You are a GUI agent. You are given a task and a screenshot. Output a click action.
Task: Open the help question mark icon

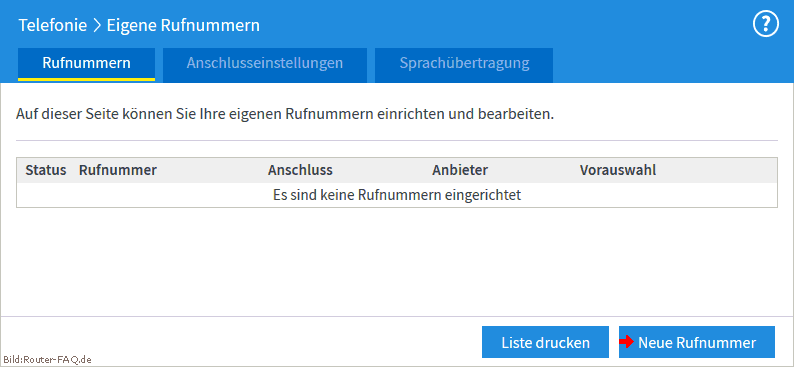766,24
